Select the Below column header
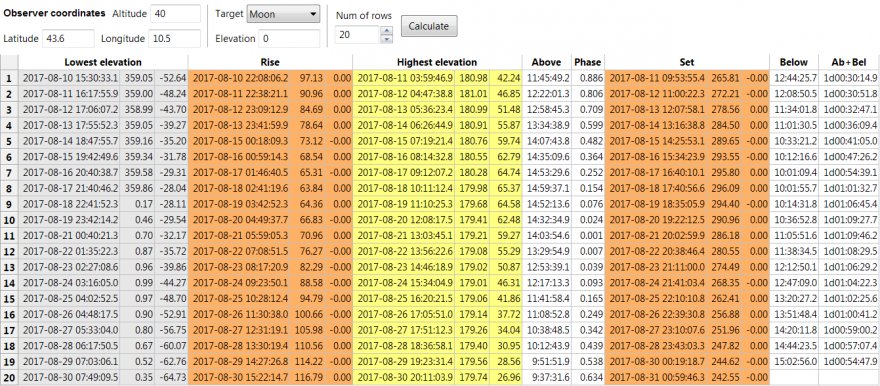 coord(794,62)
